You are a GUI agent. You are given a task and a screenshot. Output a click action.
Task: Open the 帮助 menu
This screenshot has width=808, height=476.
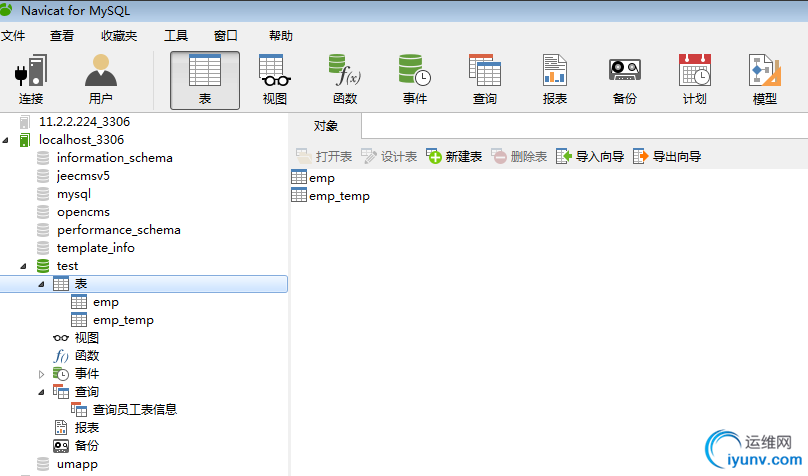pos(281,36)
